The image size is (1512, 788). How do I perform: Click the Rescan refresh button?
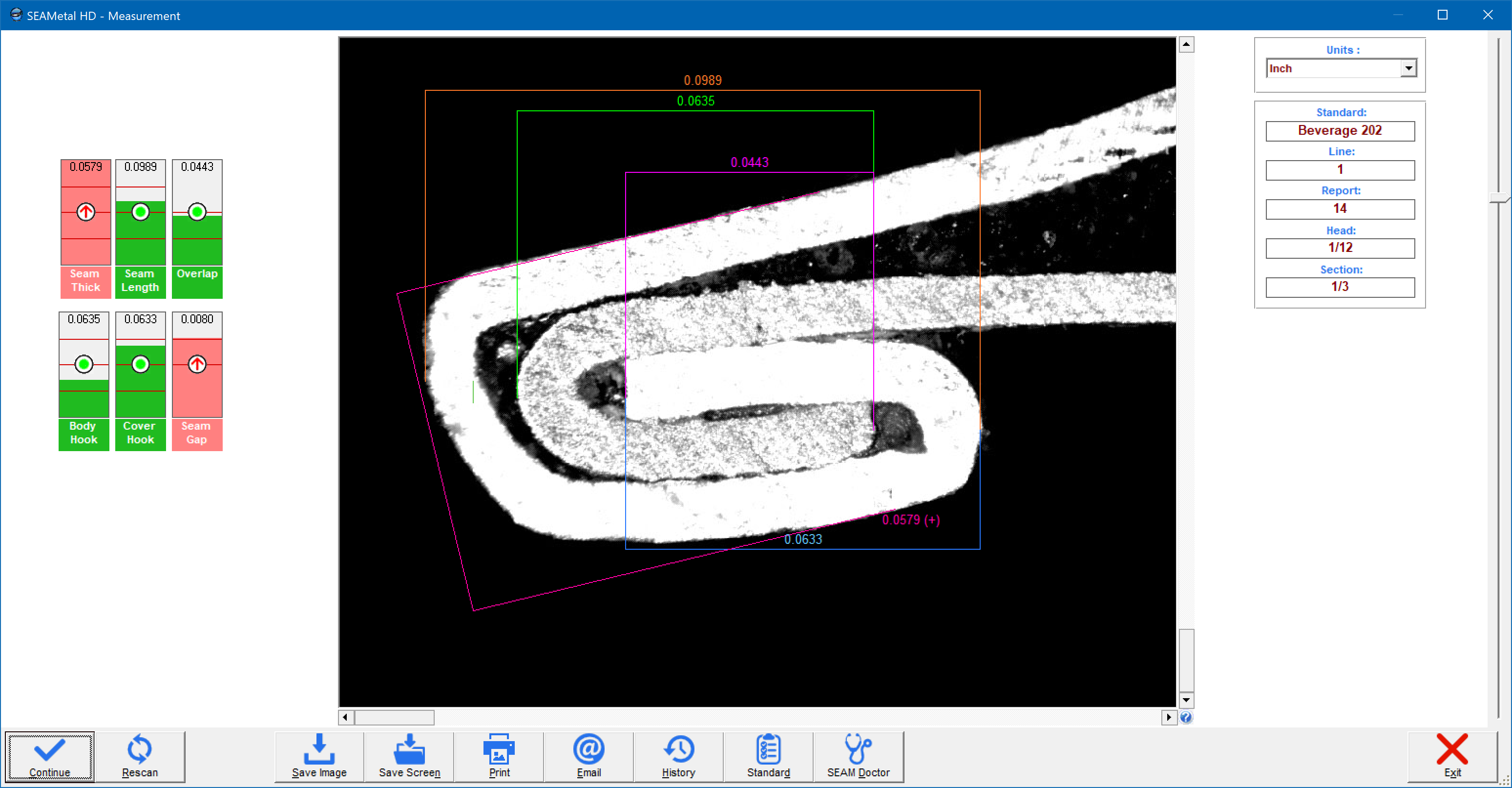click(140, 756)
